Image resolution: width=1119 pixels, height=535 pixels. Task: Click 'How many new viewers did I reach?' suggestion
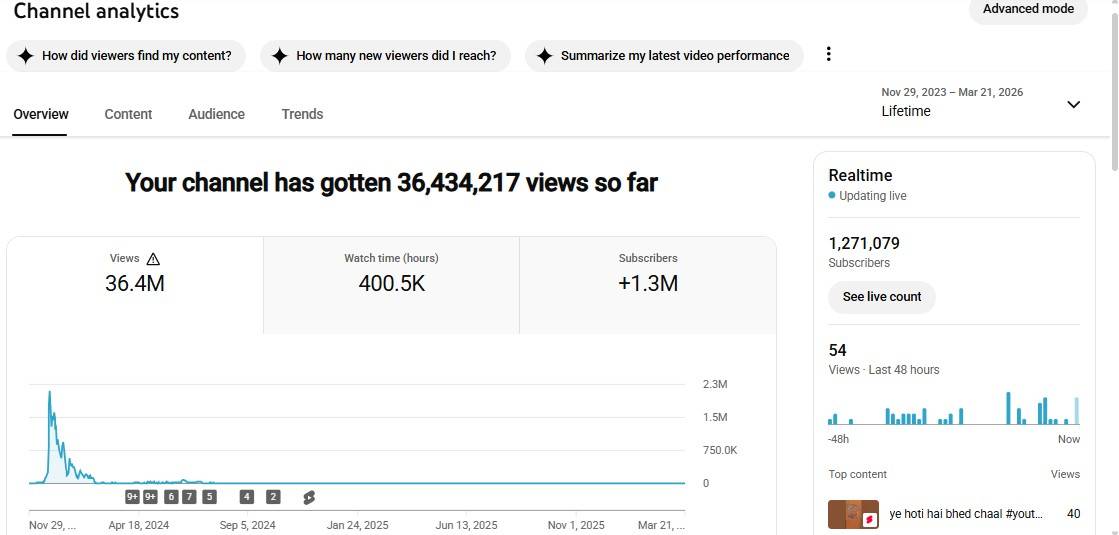pyautogui.click(x=396, y=56)
